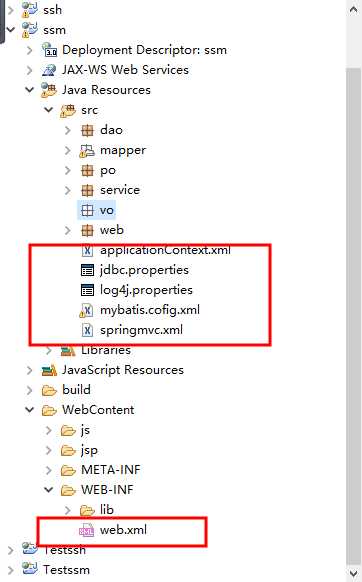362x582 pixels.
Task: Click the js folder icon
Action: [68, 430]
